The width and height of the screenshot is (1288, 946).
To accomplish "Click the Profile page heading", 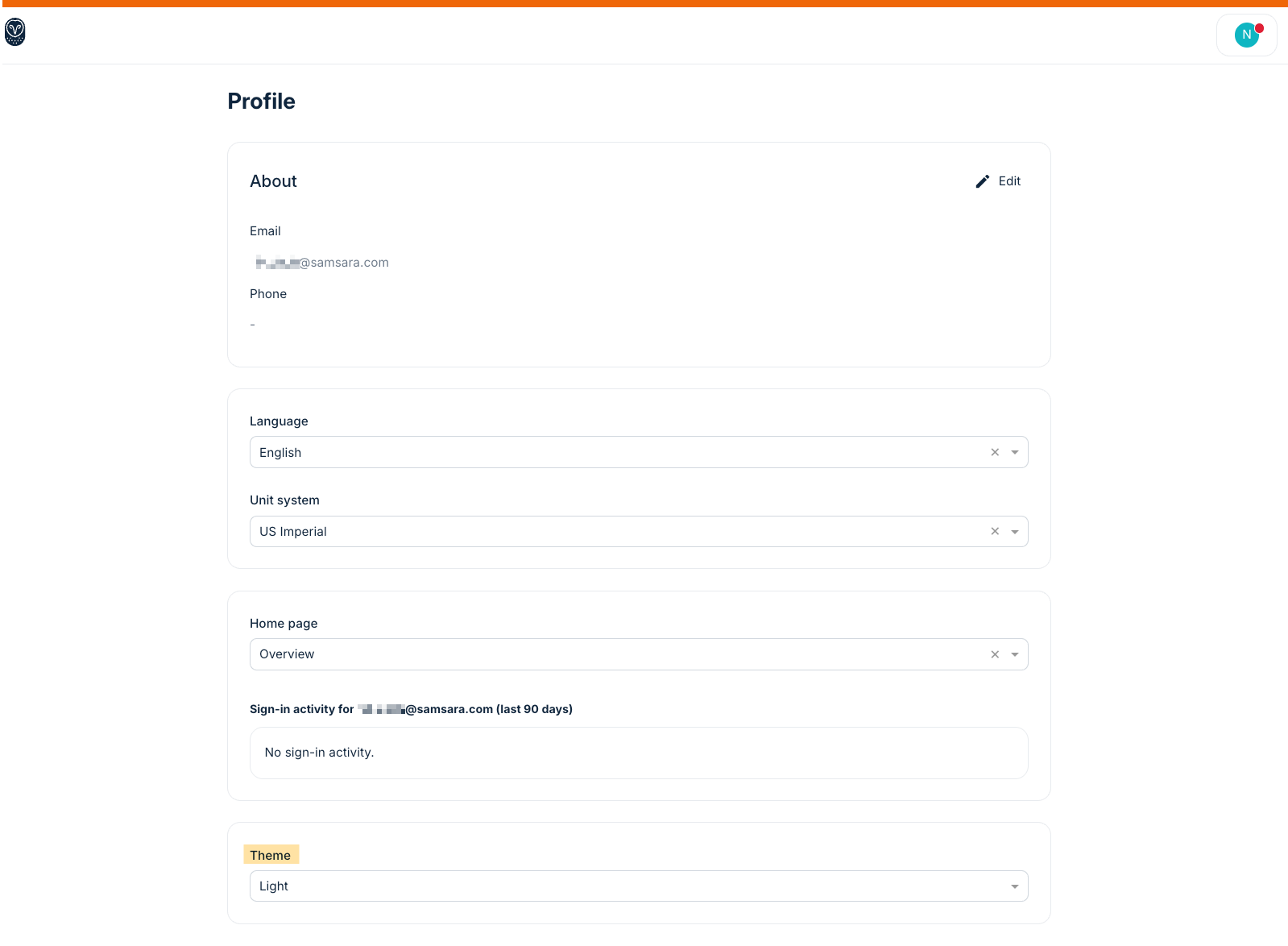I will 260,101.
